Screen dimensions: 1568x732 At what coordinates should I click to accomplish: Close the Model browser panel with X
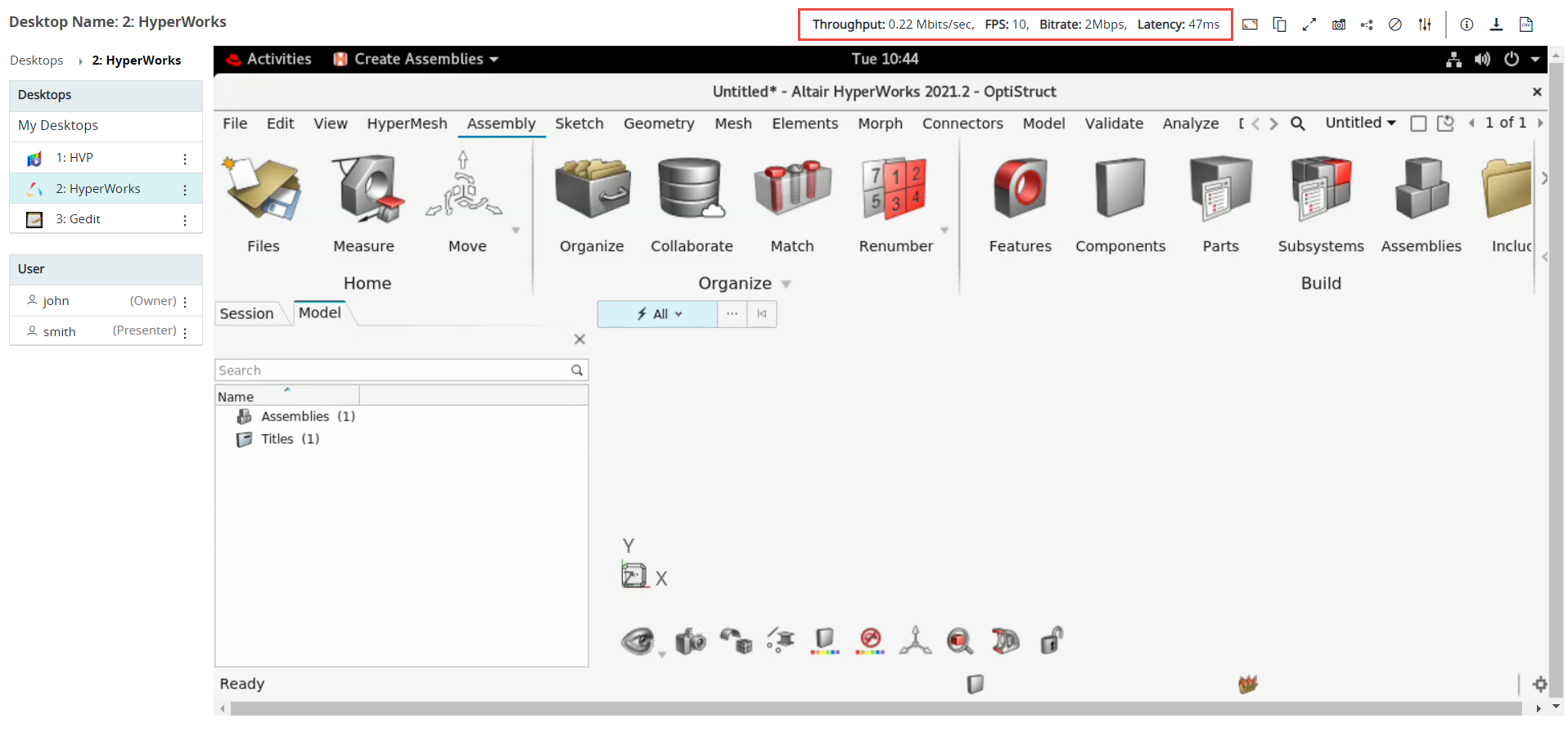point(579,339)
